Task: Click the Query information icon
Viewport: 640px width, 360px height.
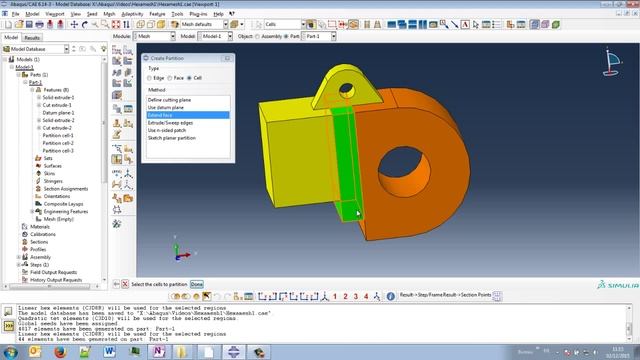Action: pos(391,296)
